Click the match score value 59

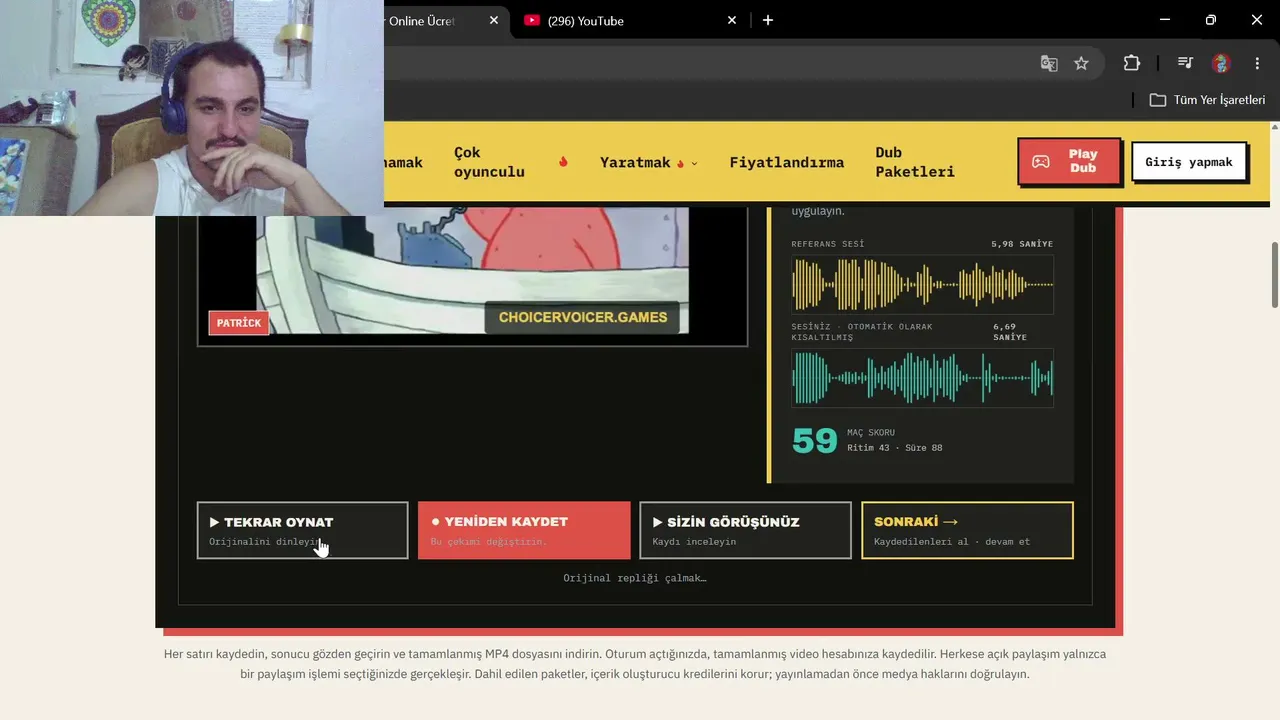tap(814, 441)
